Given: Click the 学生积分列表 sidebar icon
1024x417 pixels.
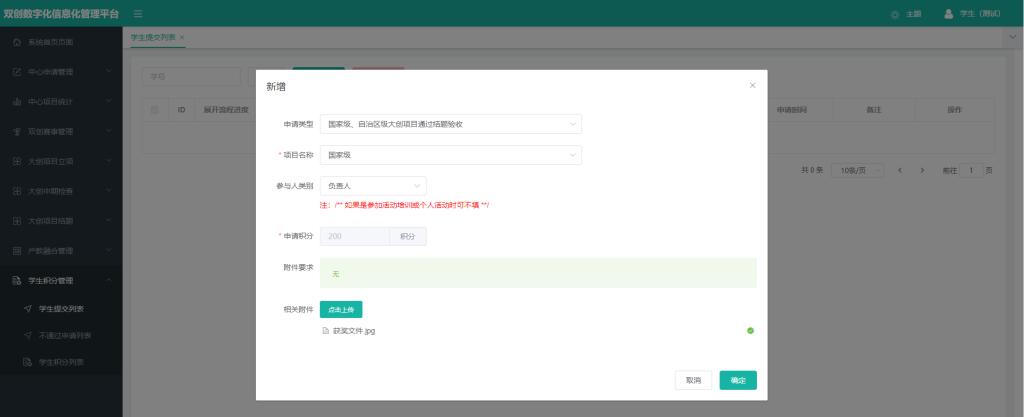Looking at the screenshot, I should [x=28, y=361].
